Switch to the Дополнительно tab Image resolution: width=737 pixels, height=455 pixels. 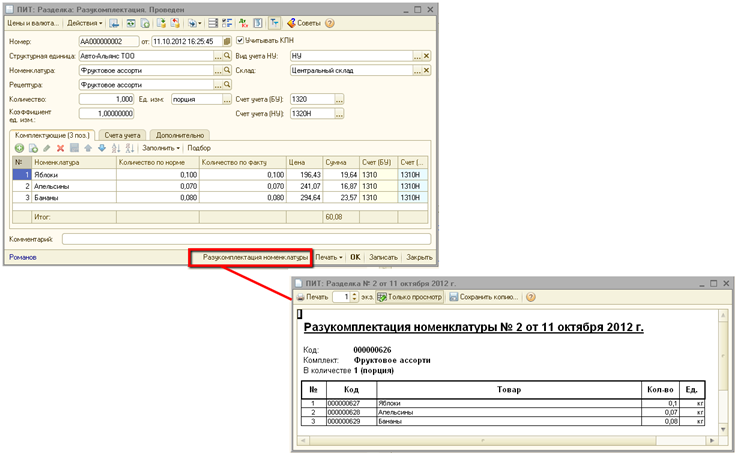coord(179,134)
